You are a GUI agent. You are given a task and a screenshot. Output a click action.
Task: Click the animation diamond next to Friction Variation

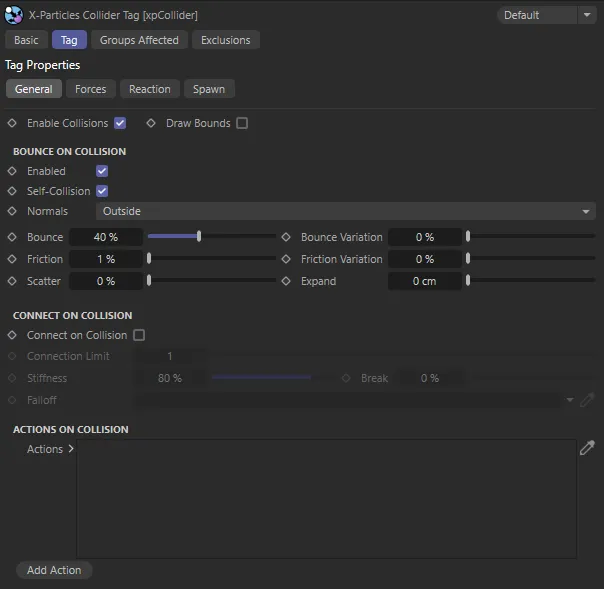pyautogui.click(x=286, y=259)
